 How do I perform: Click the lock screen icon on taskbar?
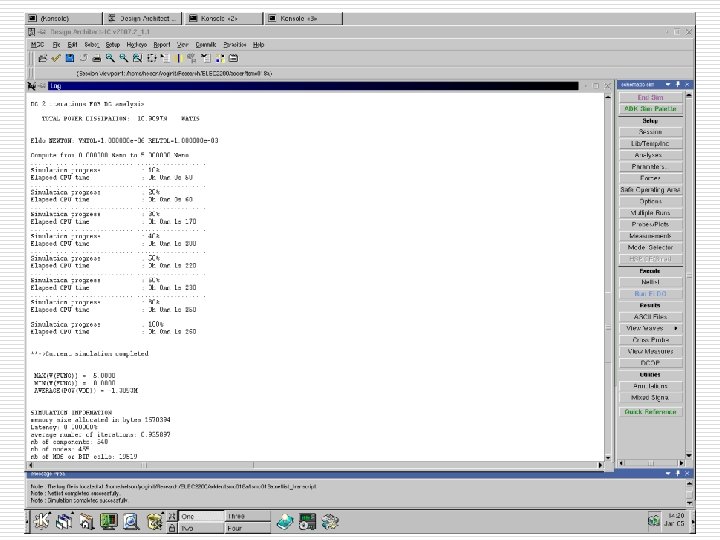(x=171, y=528)
